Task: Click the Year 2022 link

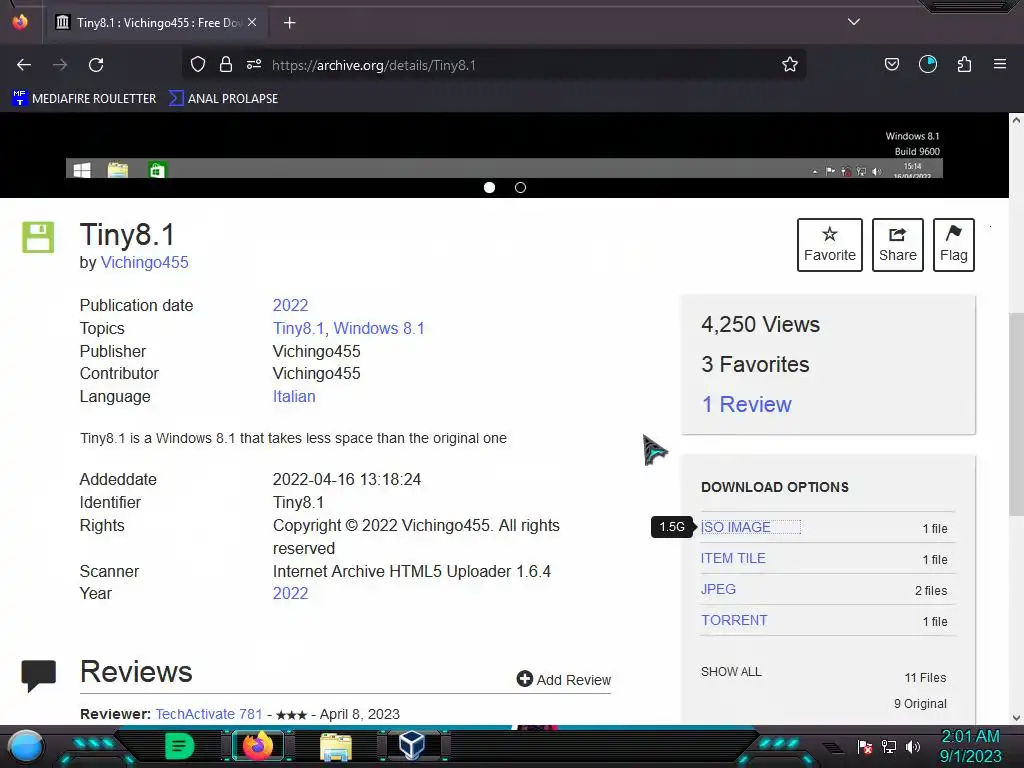Action: [x=290, y=594]
